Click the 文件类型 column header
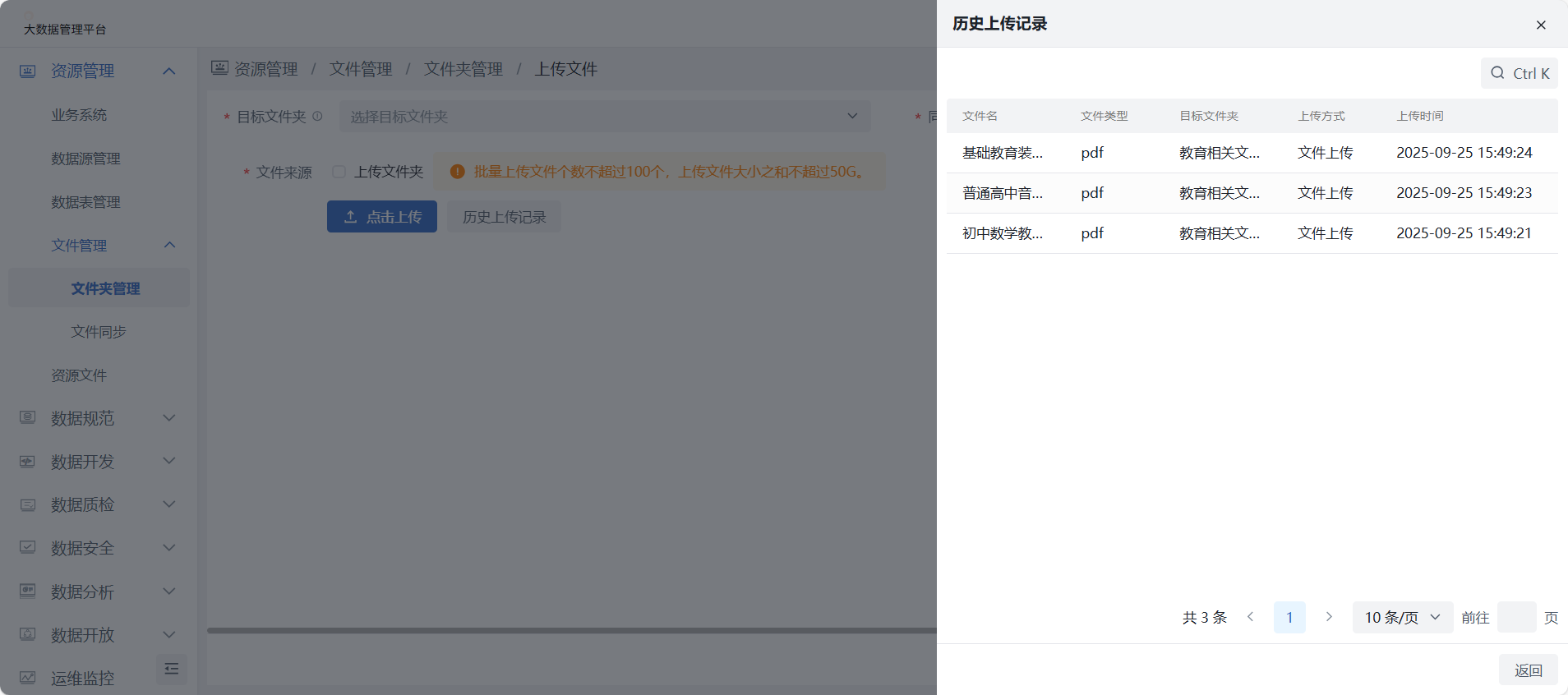Viewport: 1568px width, 695px height. pyautogui.click(x=1105, y=116)
